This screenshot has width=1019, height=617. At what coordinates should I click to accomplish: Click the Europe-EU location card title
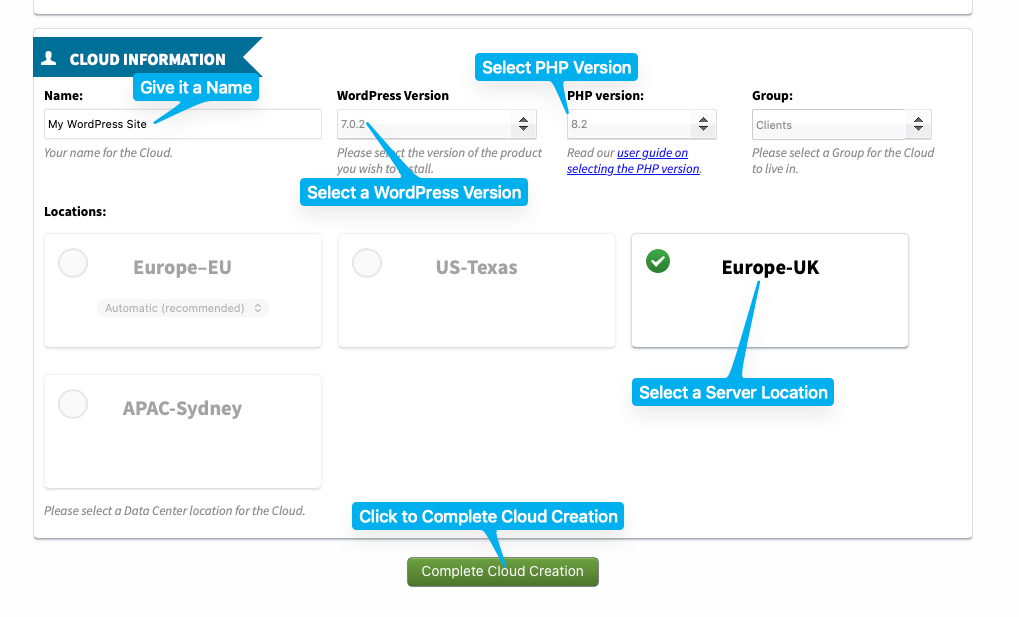pyautogui.click(x=183, y=267)
